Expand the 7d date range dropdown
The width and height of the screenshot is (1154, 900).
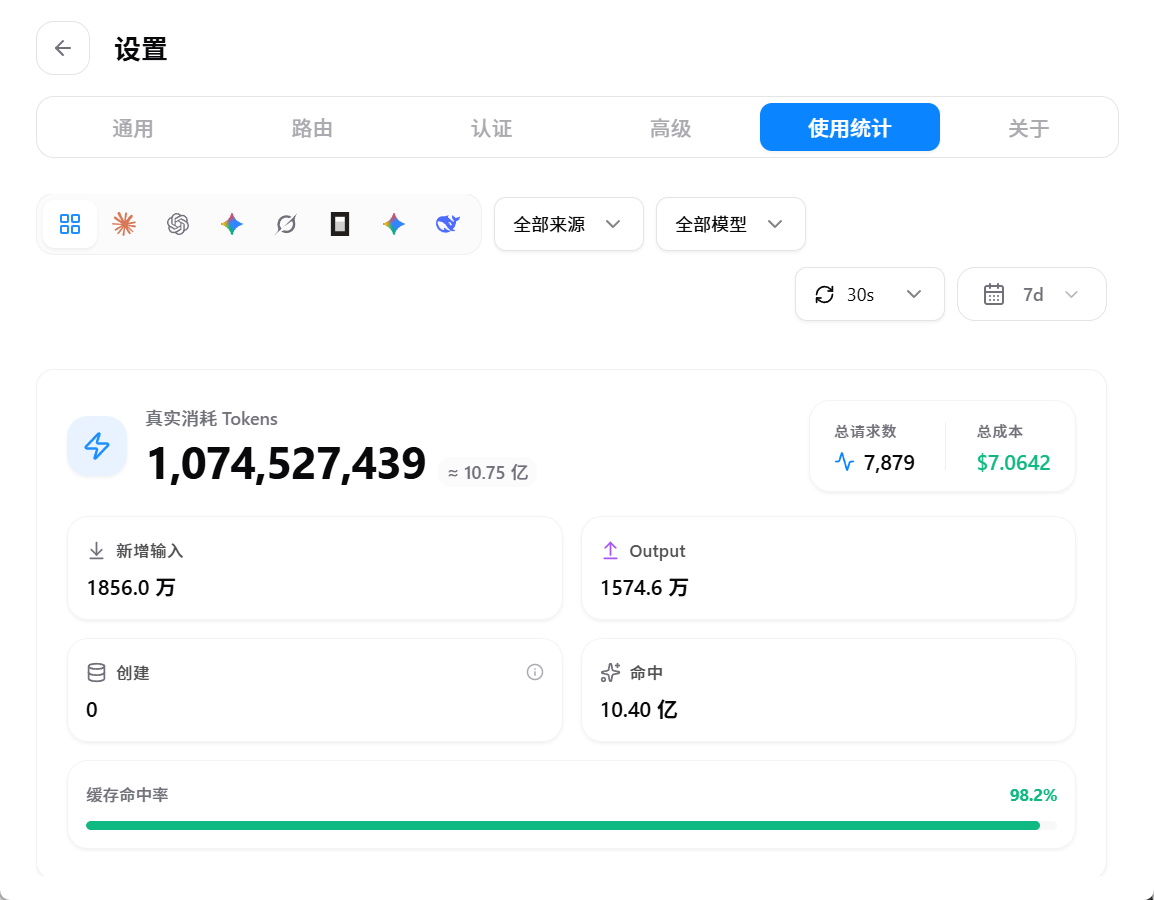point(1032,294)
